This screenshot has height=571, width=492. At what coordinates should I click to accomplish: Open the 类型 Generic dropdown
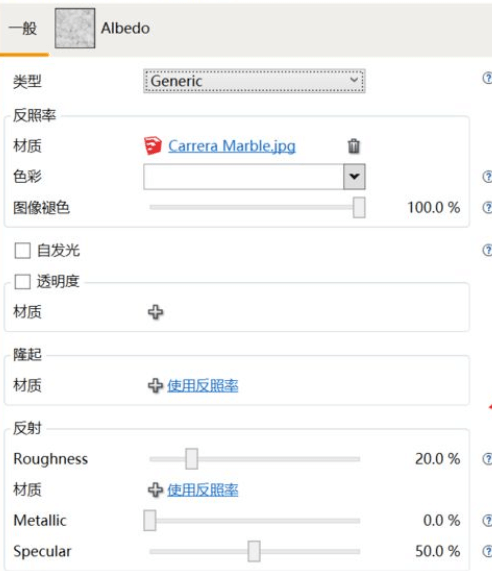point(254,81)
